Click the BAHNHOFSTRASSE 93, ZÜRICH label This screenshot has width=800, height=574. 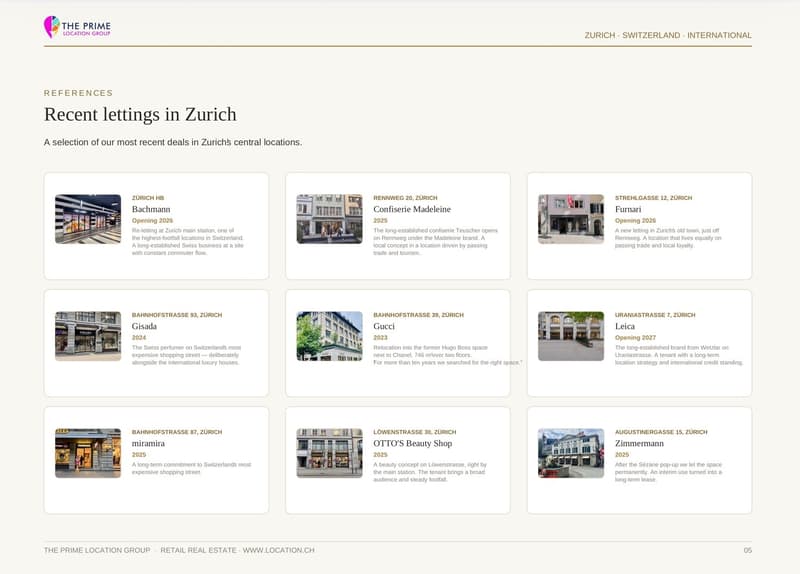point(177,315)
